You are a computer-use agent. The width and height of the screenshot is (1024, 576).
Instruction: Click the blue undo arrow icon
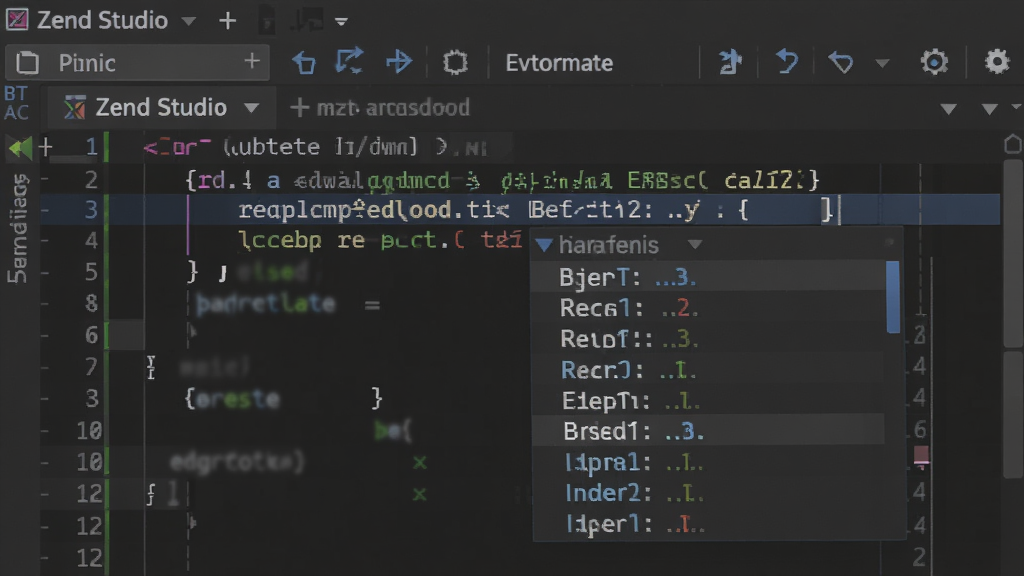click(787, 62)
